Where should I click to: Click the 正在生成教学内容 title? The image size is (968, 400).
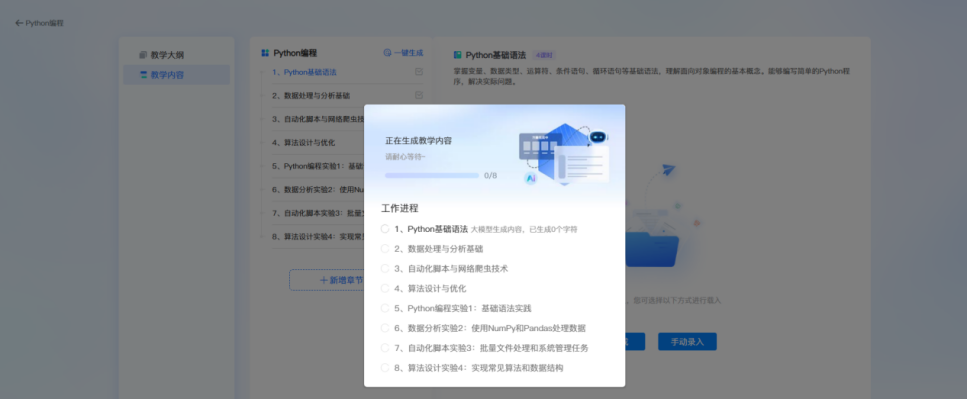tap(419, 141)
